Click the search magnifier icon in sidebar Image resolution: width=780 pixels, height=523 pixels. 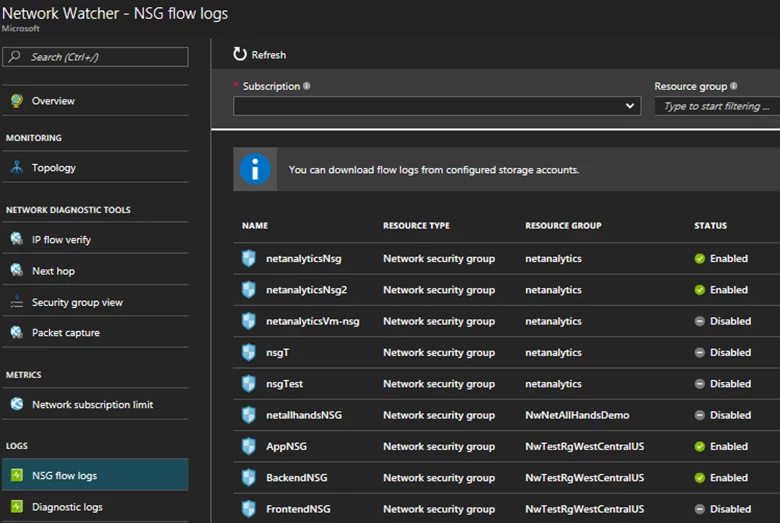[15, 56]
